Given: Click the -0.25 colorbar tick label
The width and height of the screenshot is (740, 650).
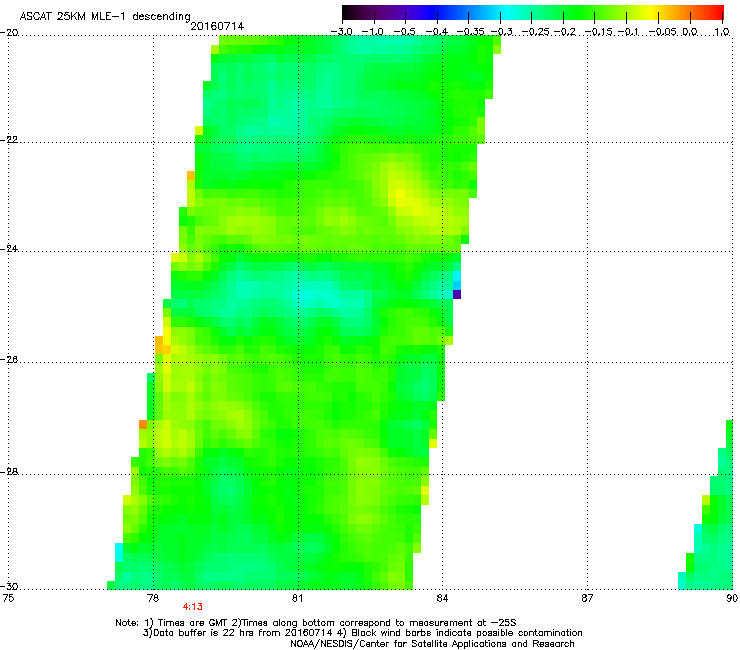Looking at the screenshot, I should point(534,32).
